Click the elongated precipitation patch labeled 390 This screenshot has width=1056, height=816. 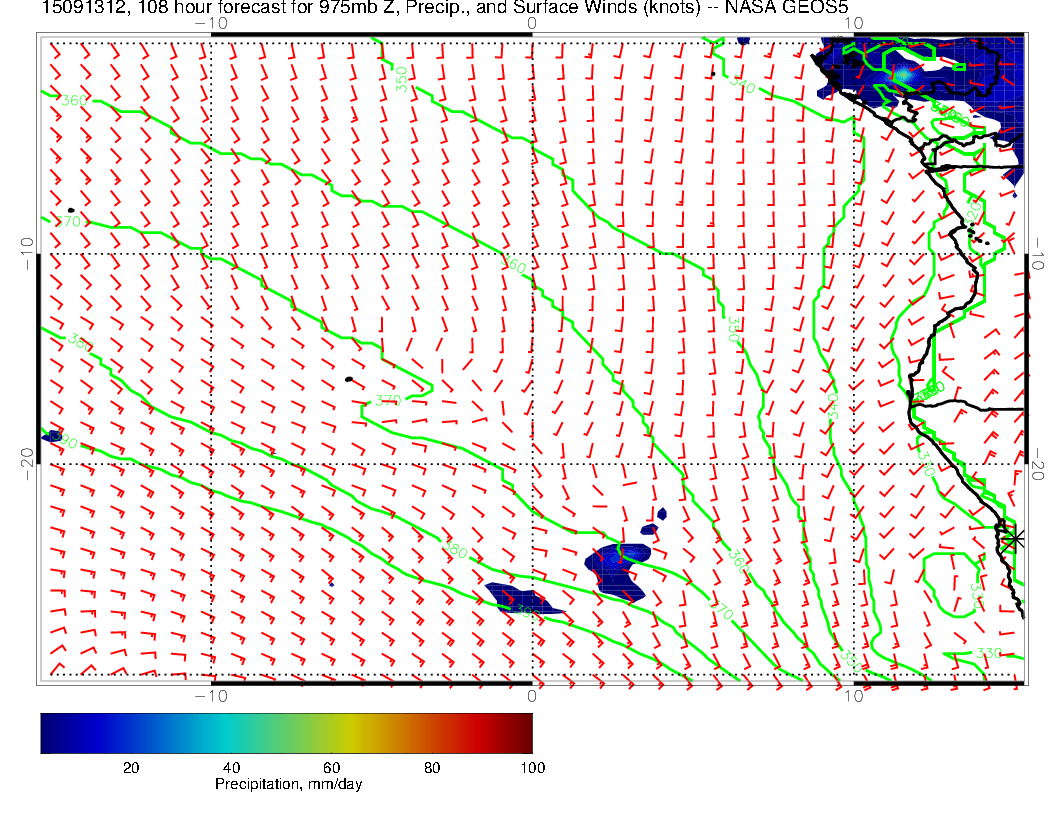pyautogui.click(x=521, y=601)
